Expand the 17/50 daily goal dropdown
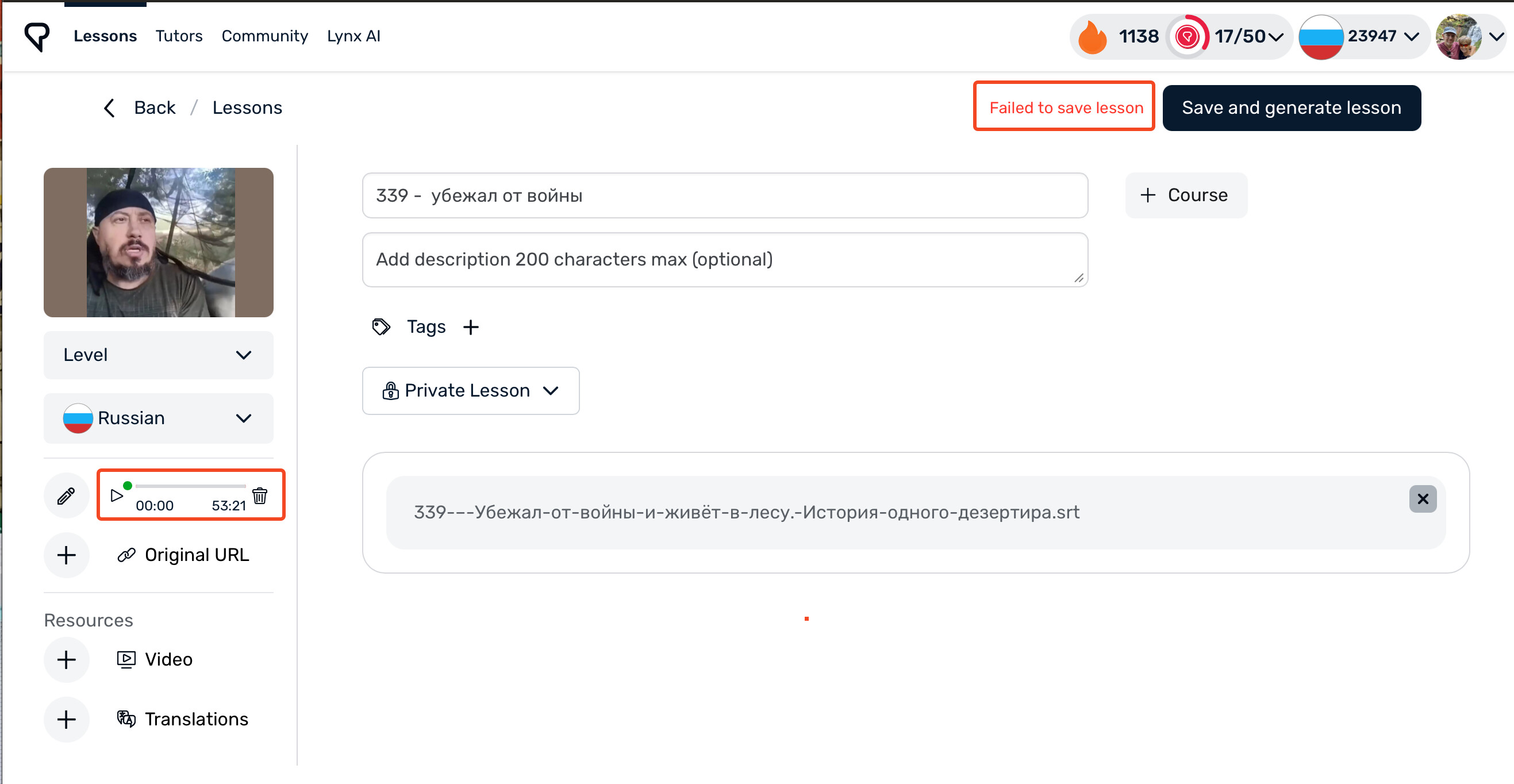This screenshot has height=784, width=1514. point(1275,37)
